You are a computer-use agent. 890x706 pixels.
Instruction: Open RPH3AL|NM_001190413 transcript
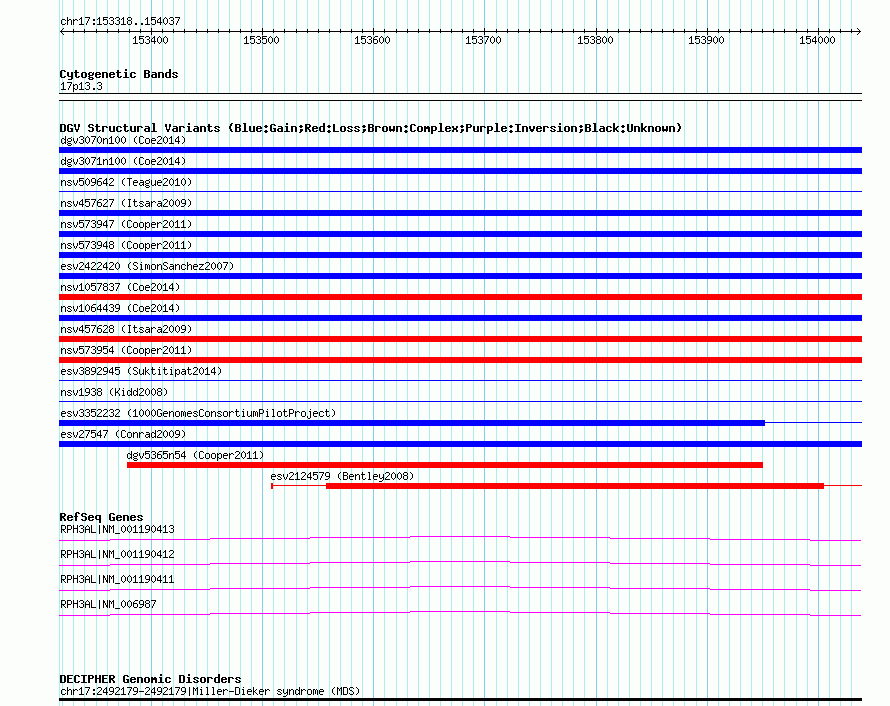point(117,530)
